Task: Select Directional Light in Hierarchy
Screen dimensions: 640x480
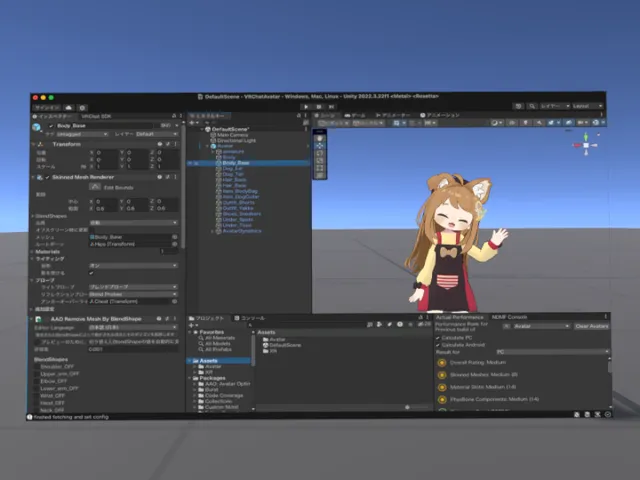Action: tap(236, 141)
